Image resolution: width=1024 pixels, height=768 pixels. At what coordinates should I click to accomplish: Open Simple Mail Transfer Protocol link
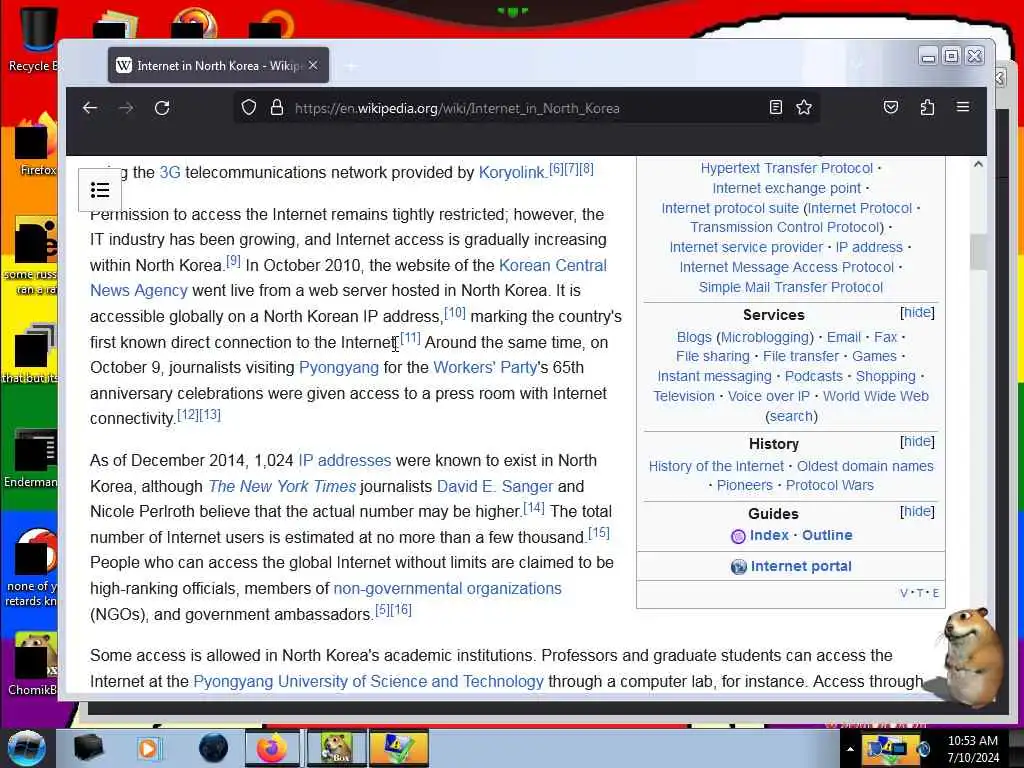tap(790, 287)
